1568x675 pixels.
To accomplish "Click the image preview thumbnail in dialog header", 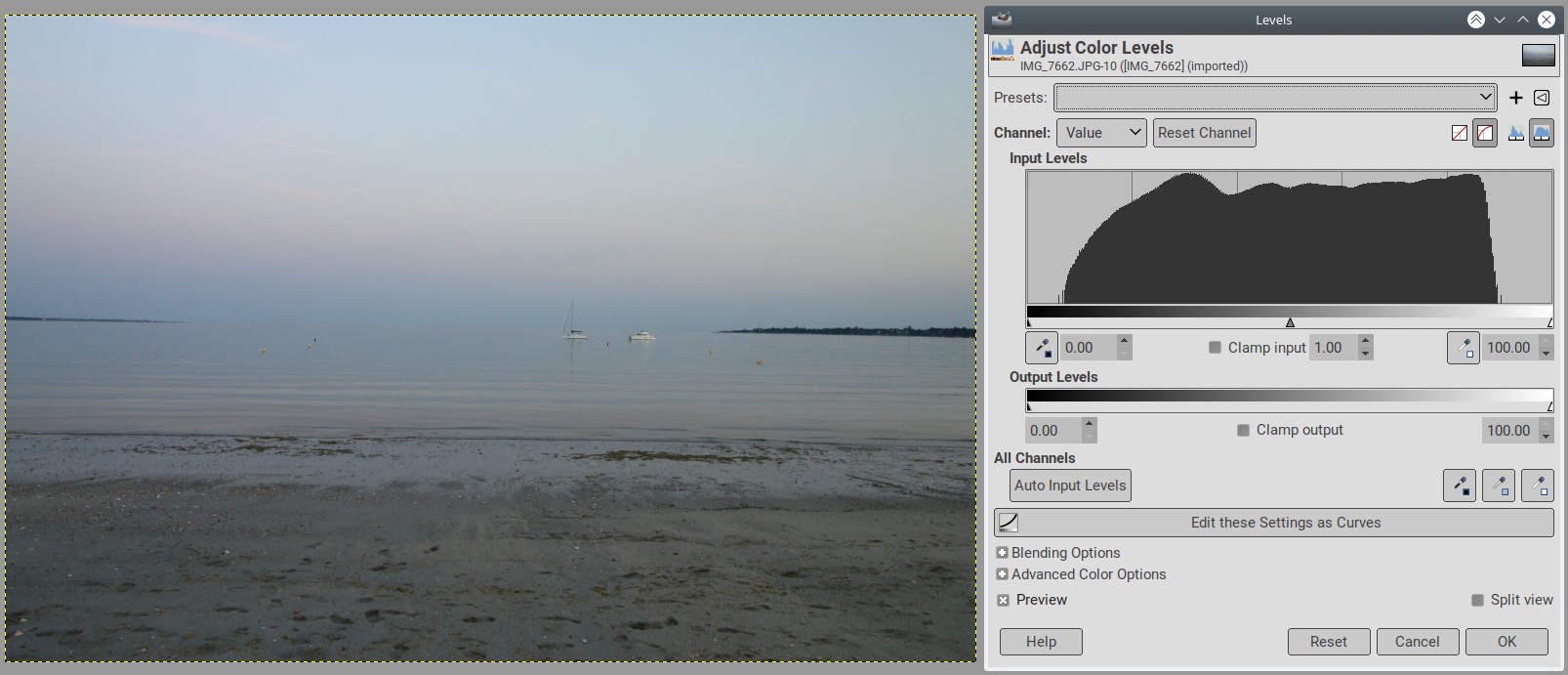I will coord(1539,56).
